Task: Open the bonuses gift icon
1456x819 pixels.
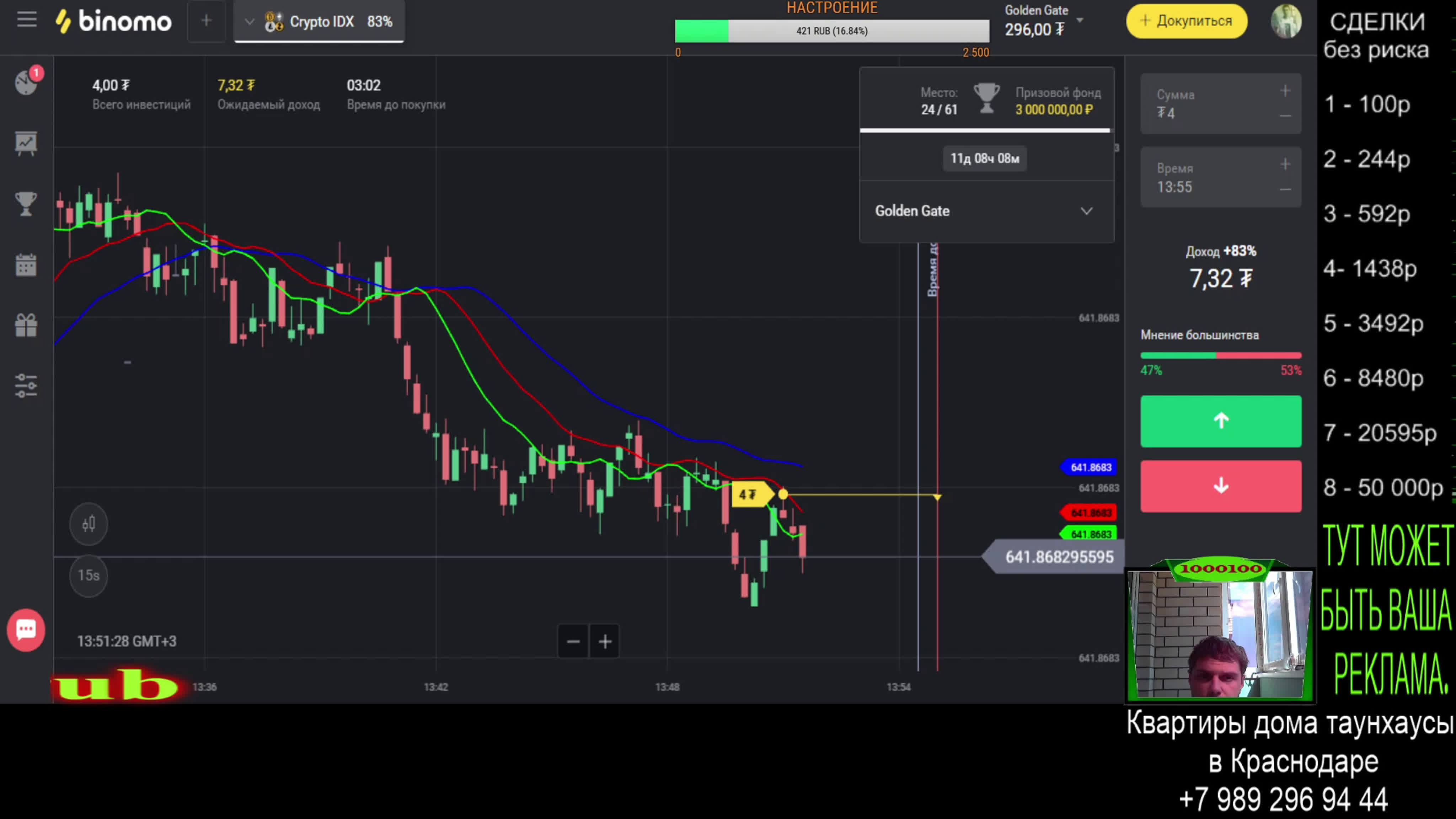Action: [26, 326]
